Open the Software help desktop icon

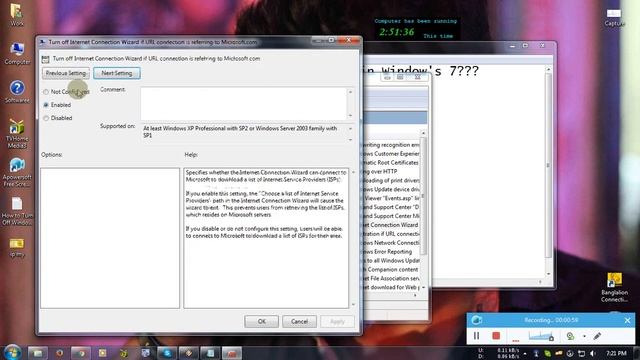[x=17, y=91]
